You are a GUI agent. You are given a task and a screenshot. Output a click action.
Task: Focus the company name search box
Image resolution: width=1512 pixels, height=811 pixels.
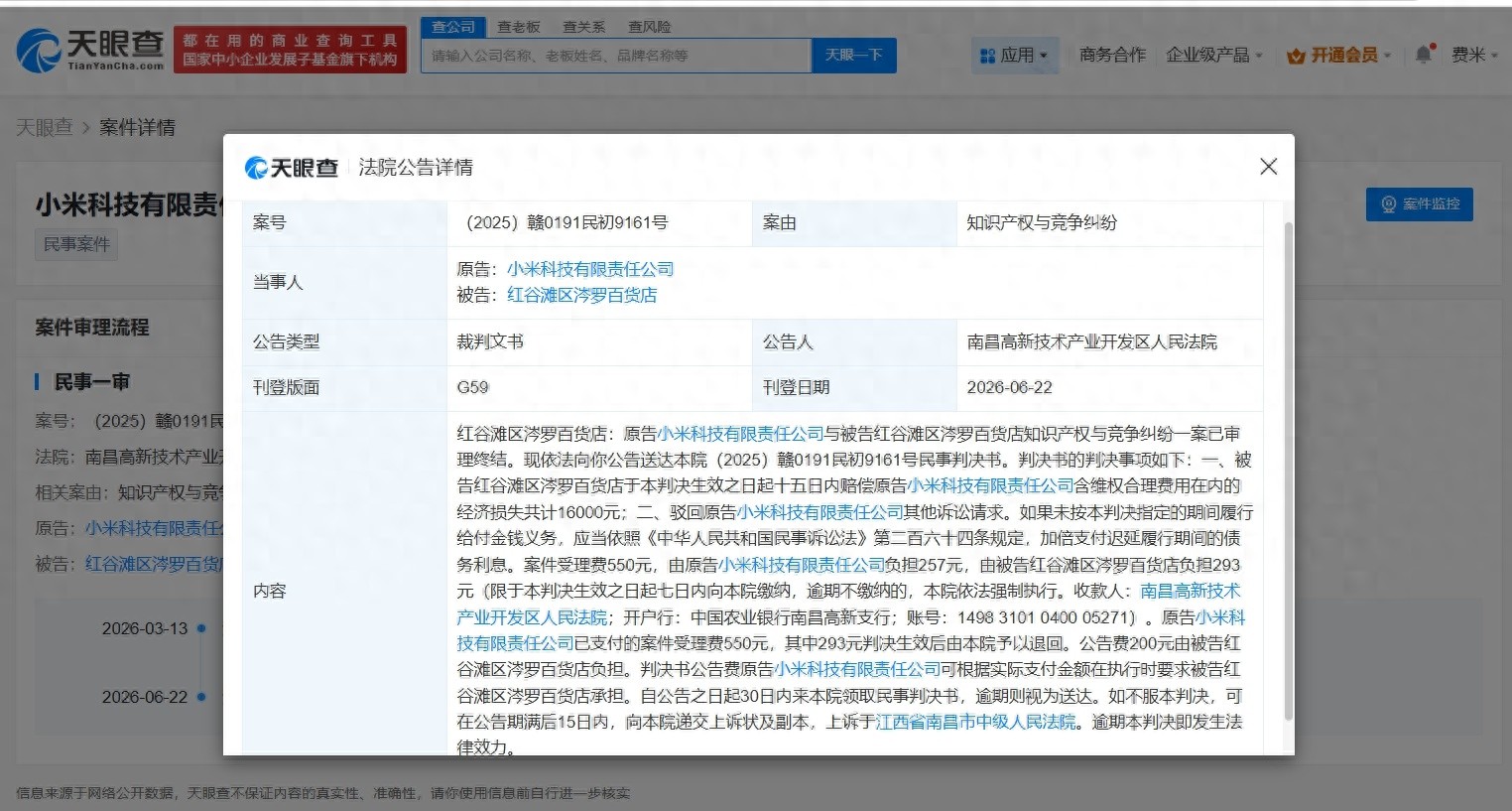(x=616, y=56)
